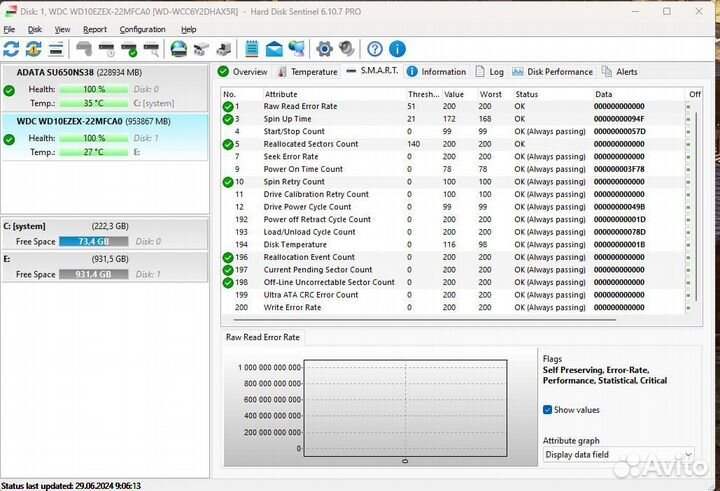Click the disk with green checkmark icon
Viewport: 720px width, 491px height.
click(129, 49)
